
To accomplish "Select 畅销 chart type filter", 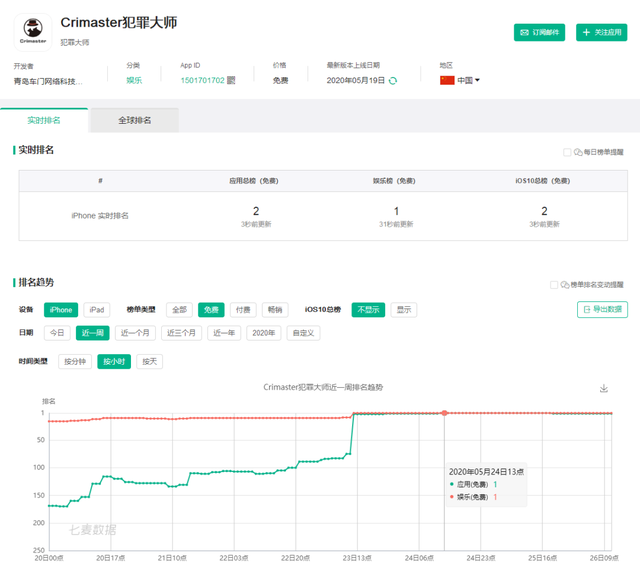I will (x=275, y=309).
